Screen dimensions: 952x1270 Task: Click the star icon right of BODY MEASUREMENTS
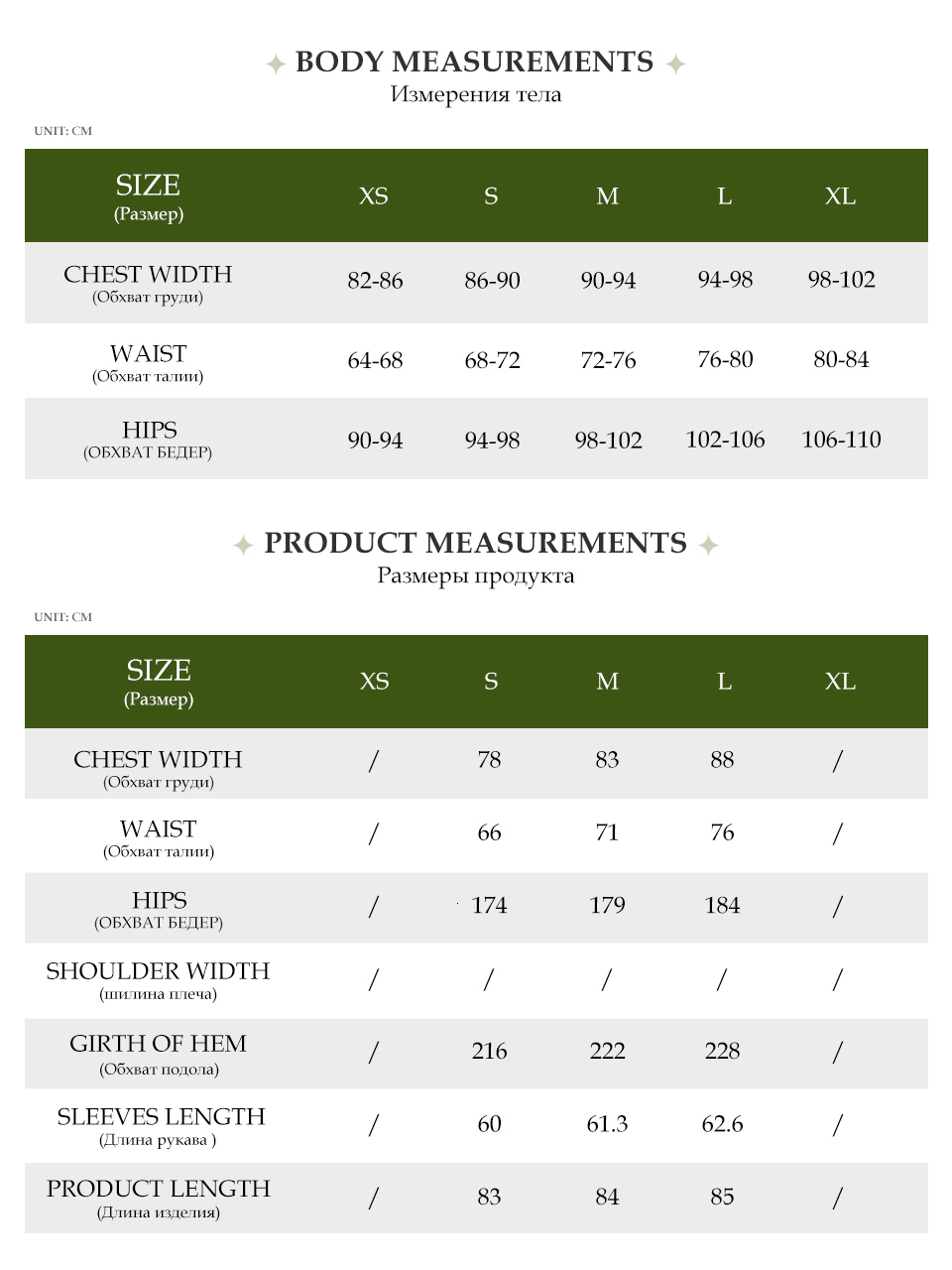[x=675, y=64]
